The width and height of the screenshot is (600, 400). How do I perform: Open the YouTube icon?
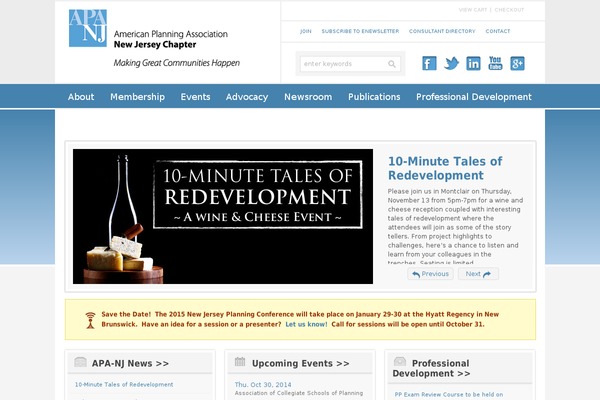click(495, 63)
